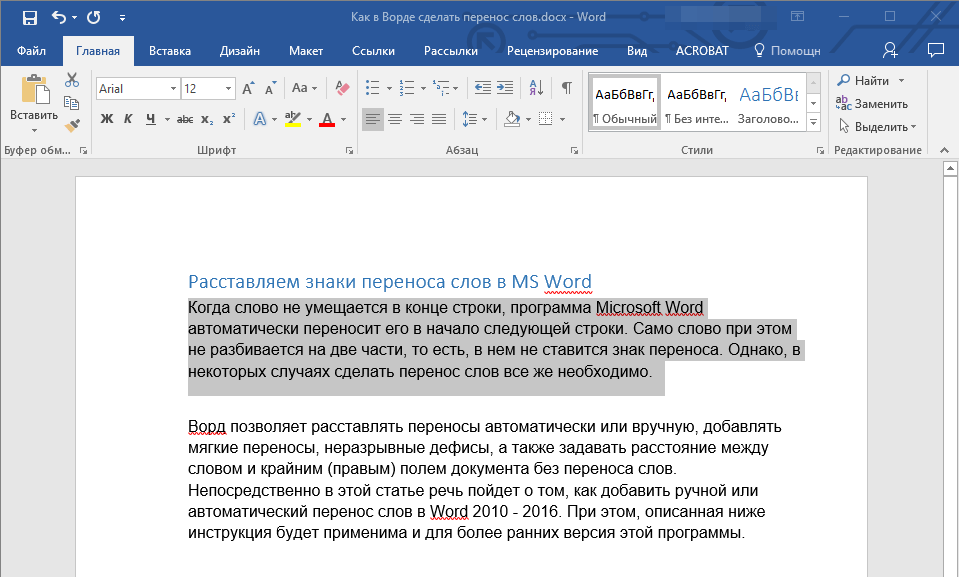Align text left
The height and width of the screenshot is (577, 959).
pos(372,119)
